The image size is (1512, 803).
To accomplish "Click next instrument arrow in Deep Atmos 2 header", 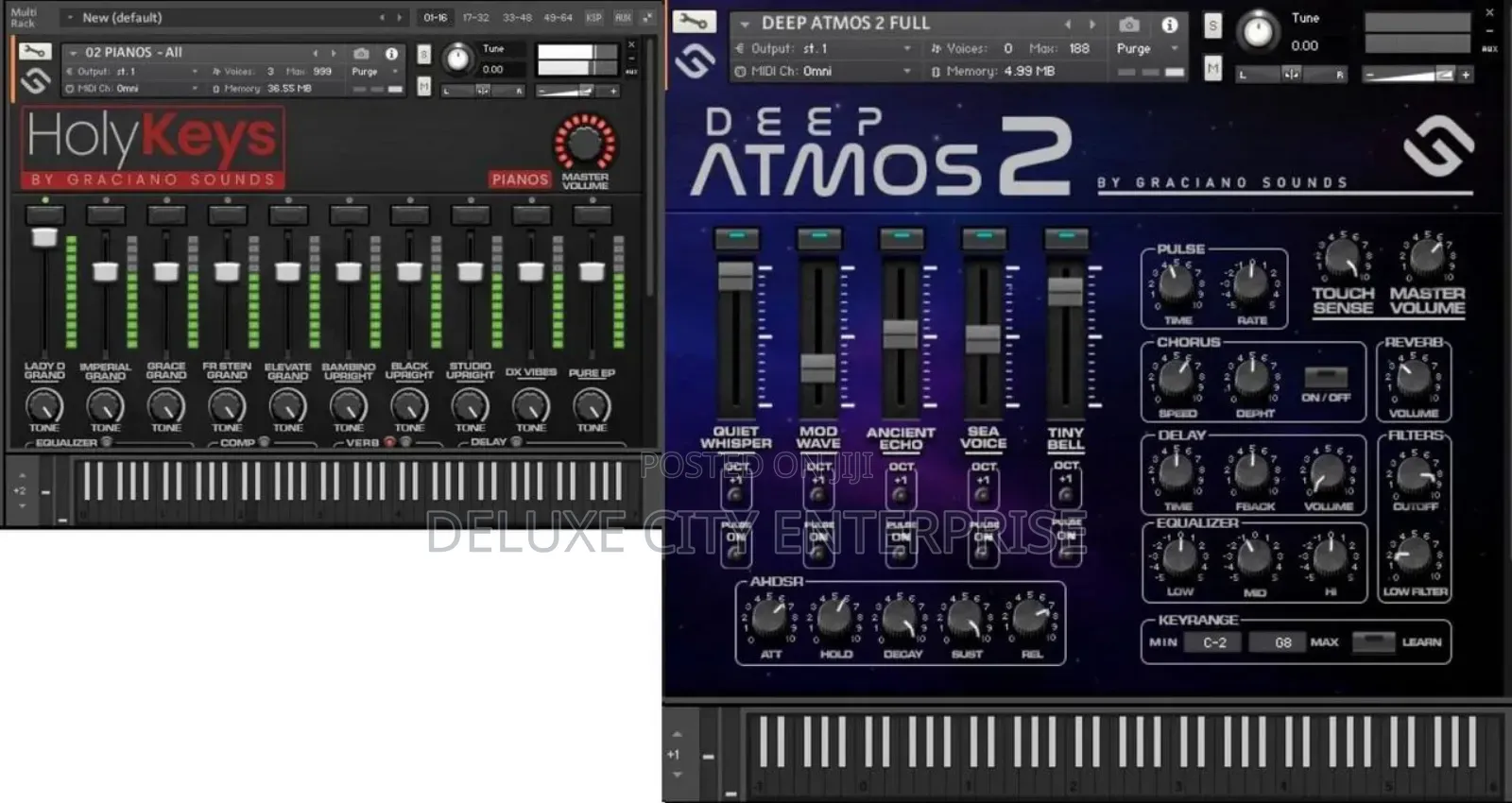I will point(1092,25).
